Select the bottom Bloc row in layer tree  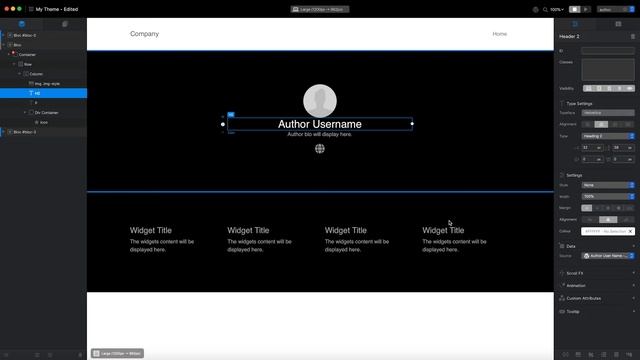coord(43,132)
